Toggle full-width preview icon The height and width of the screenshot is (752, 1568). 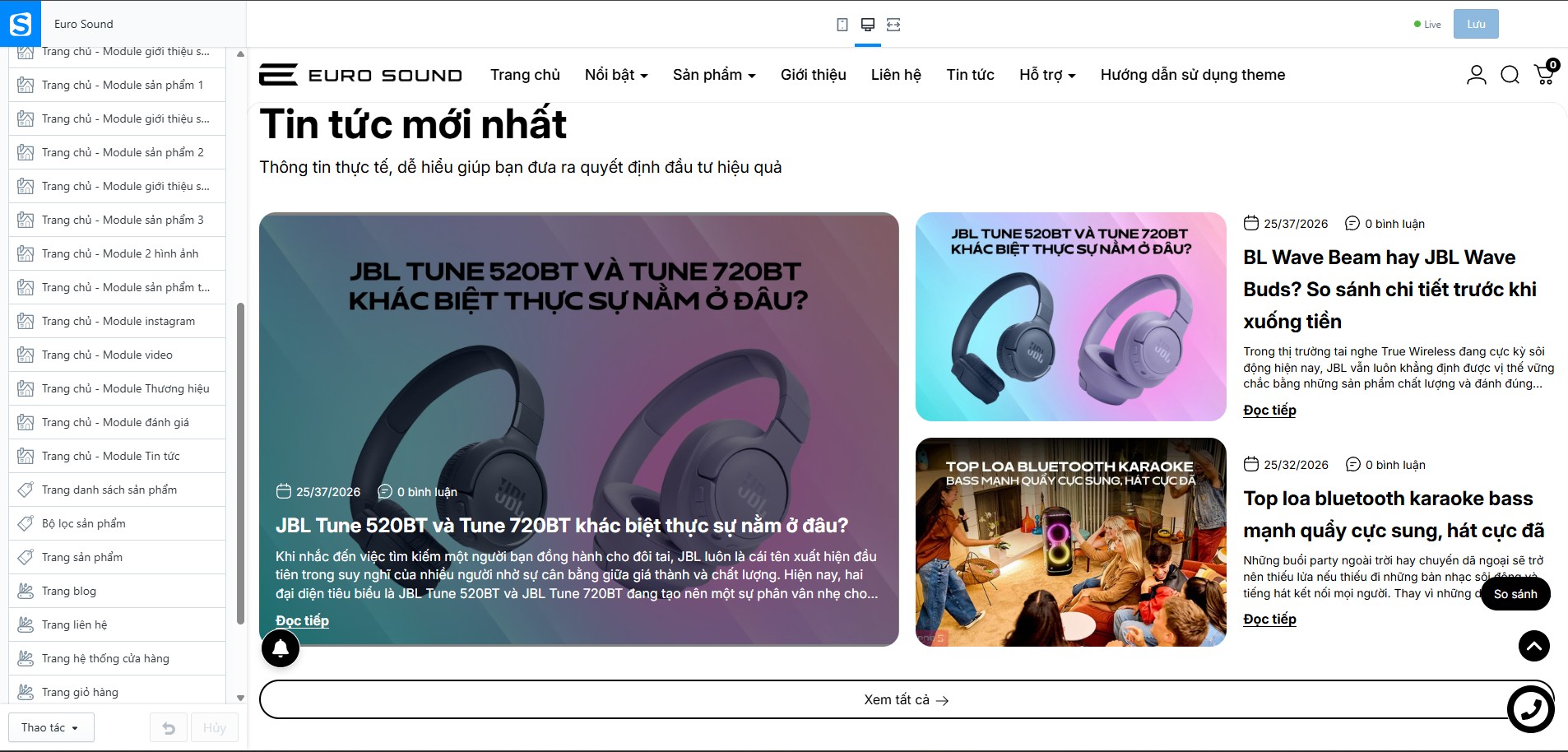(x=893, y=25)
